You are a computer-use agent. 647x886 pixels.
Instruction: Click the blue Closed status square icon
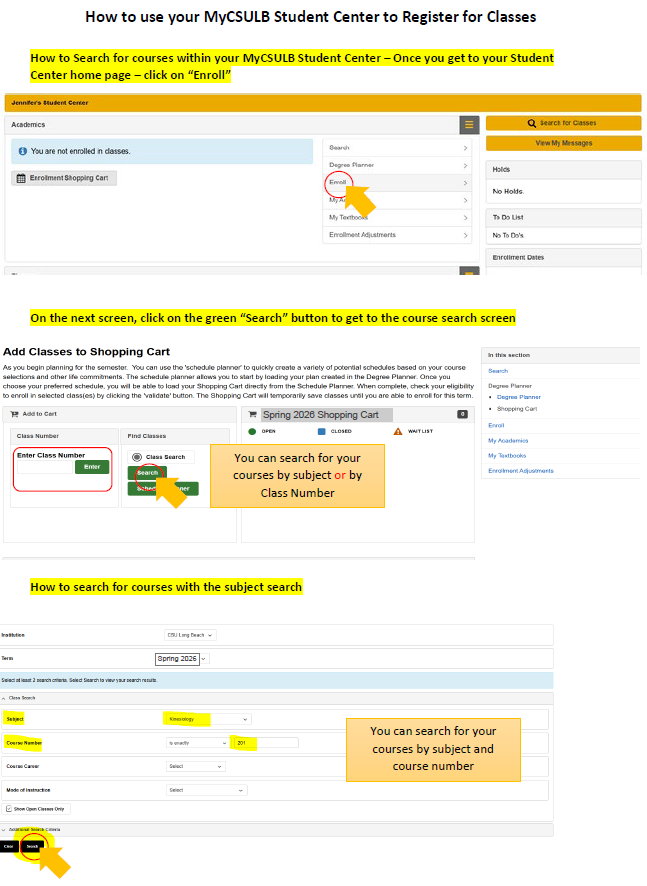point(322,431)
